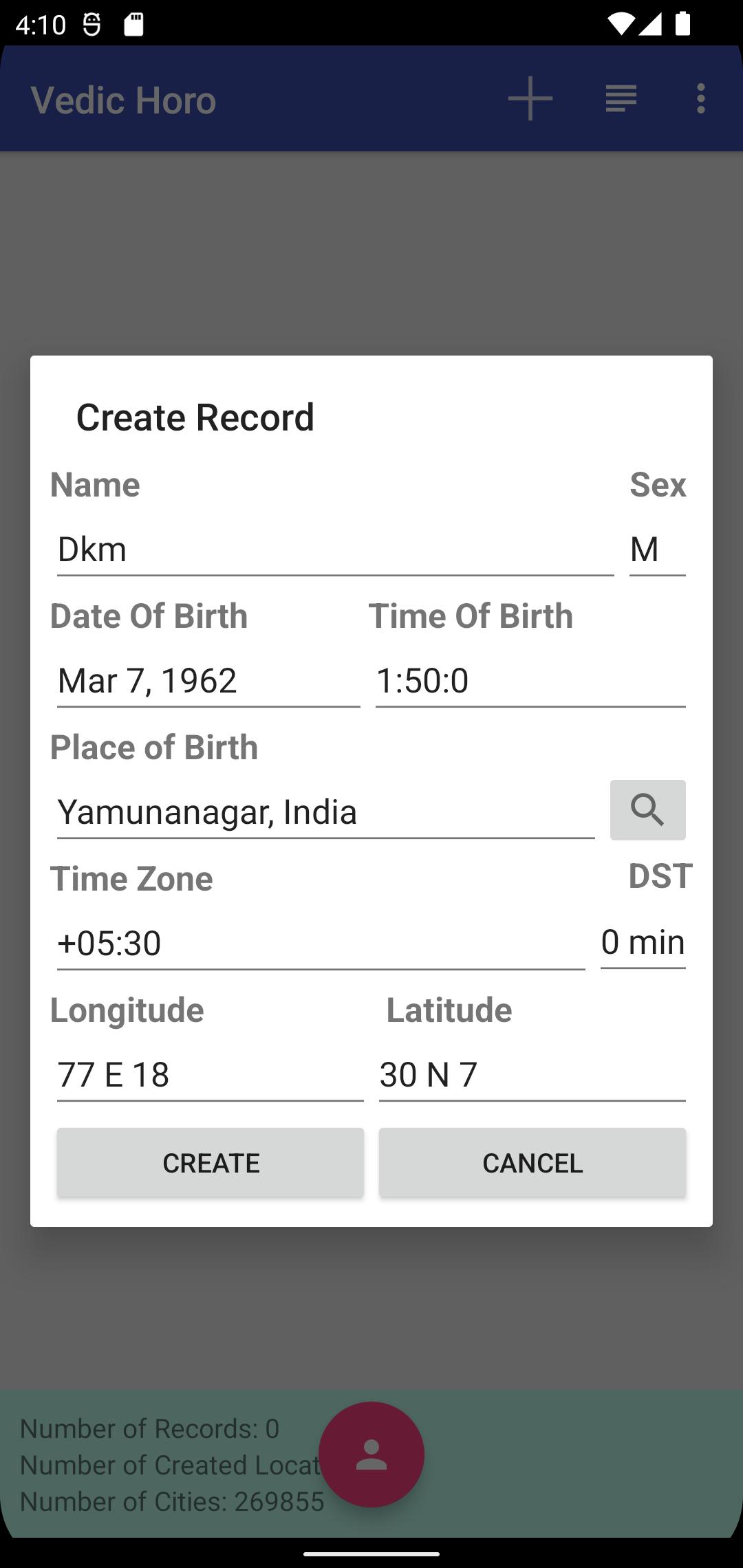Click the CREATE button
This screenshot has width=743, height=1568.
211,1162
